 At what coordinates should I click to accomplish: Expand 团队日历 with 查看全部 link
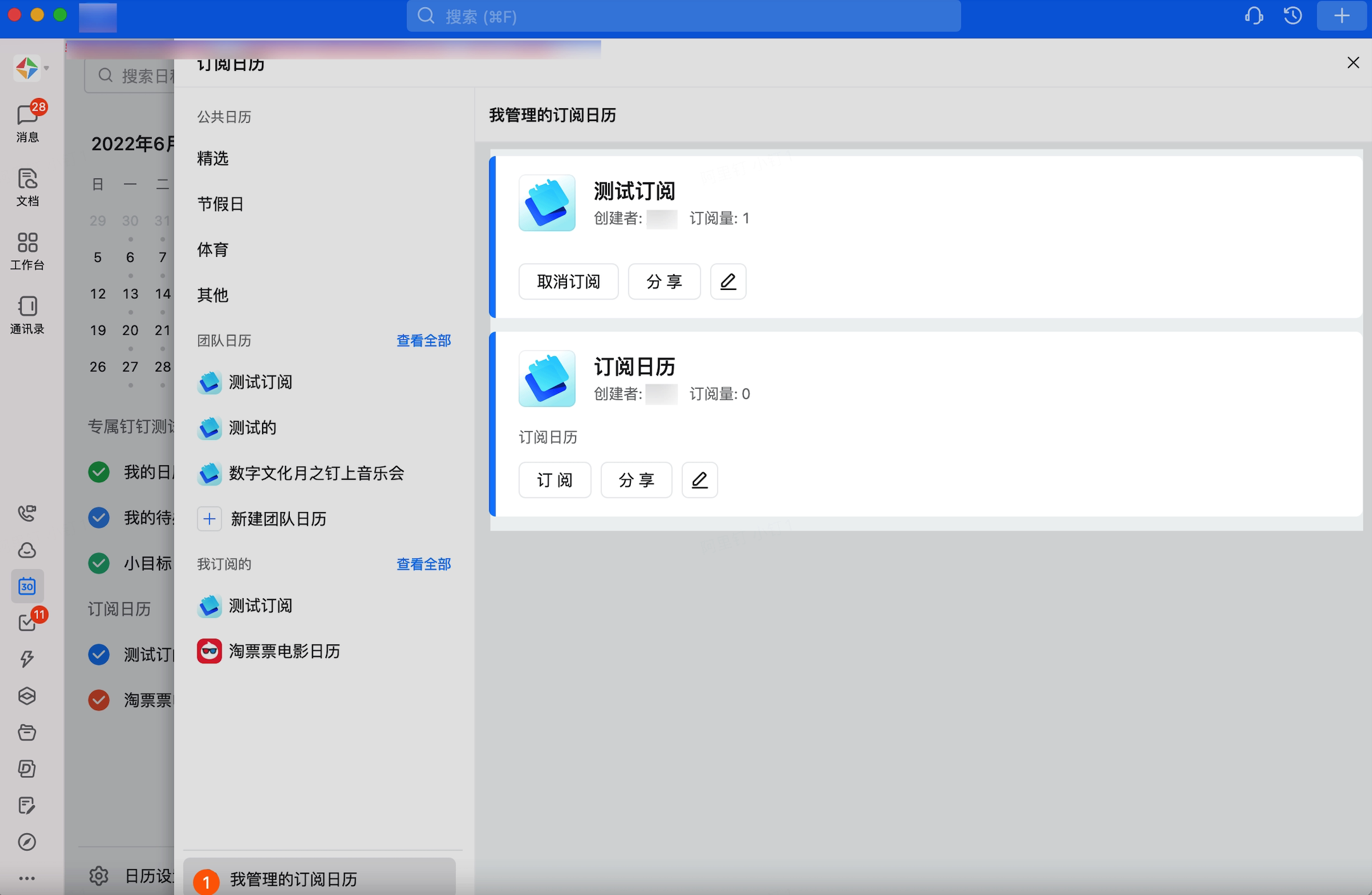(x=423, y=341)
